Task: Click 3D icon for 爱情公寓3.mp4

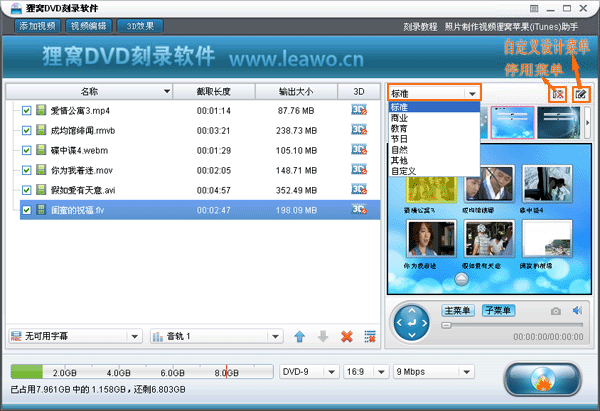Action: point(359,110)
